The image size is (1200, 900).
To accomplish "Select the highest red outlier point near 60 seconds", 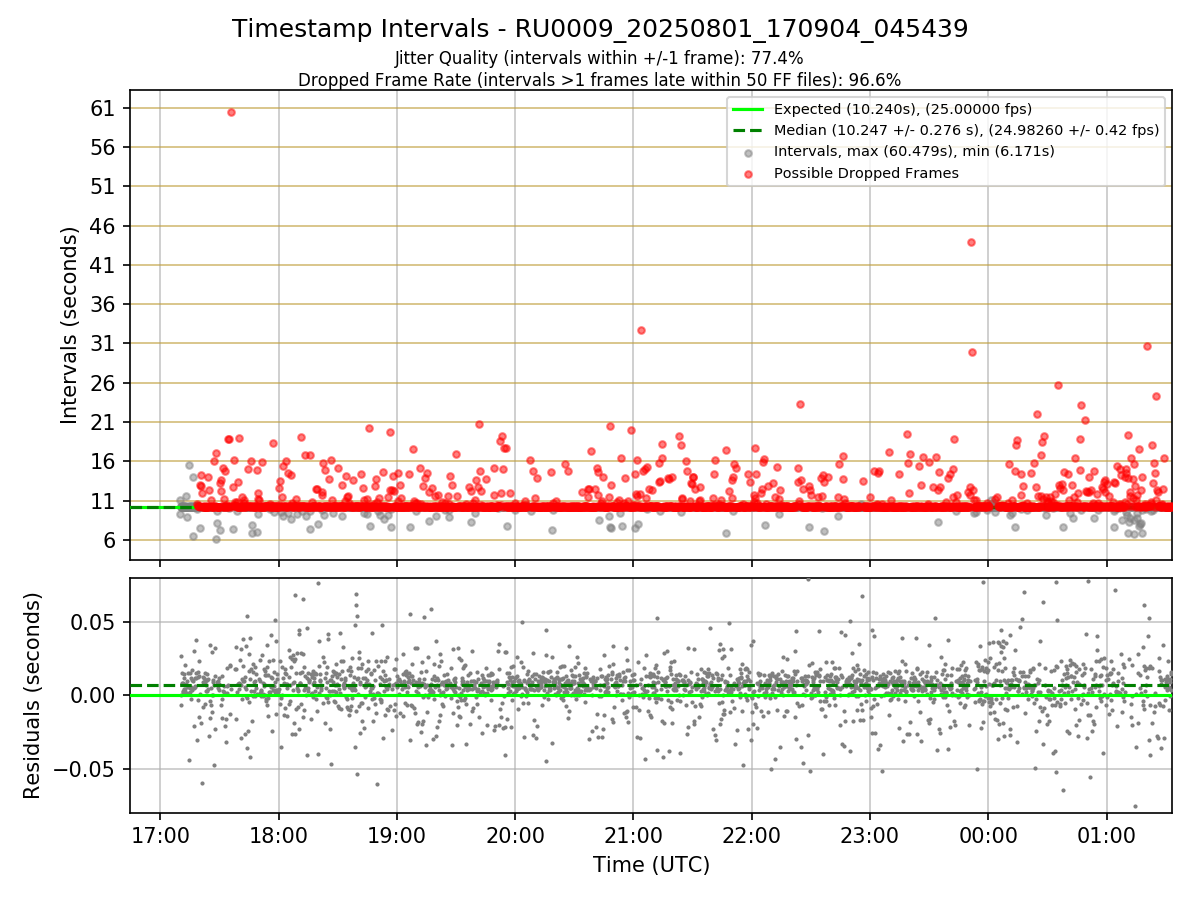I will tap(231, 112).
